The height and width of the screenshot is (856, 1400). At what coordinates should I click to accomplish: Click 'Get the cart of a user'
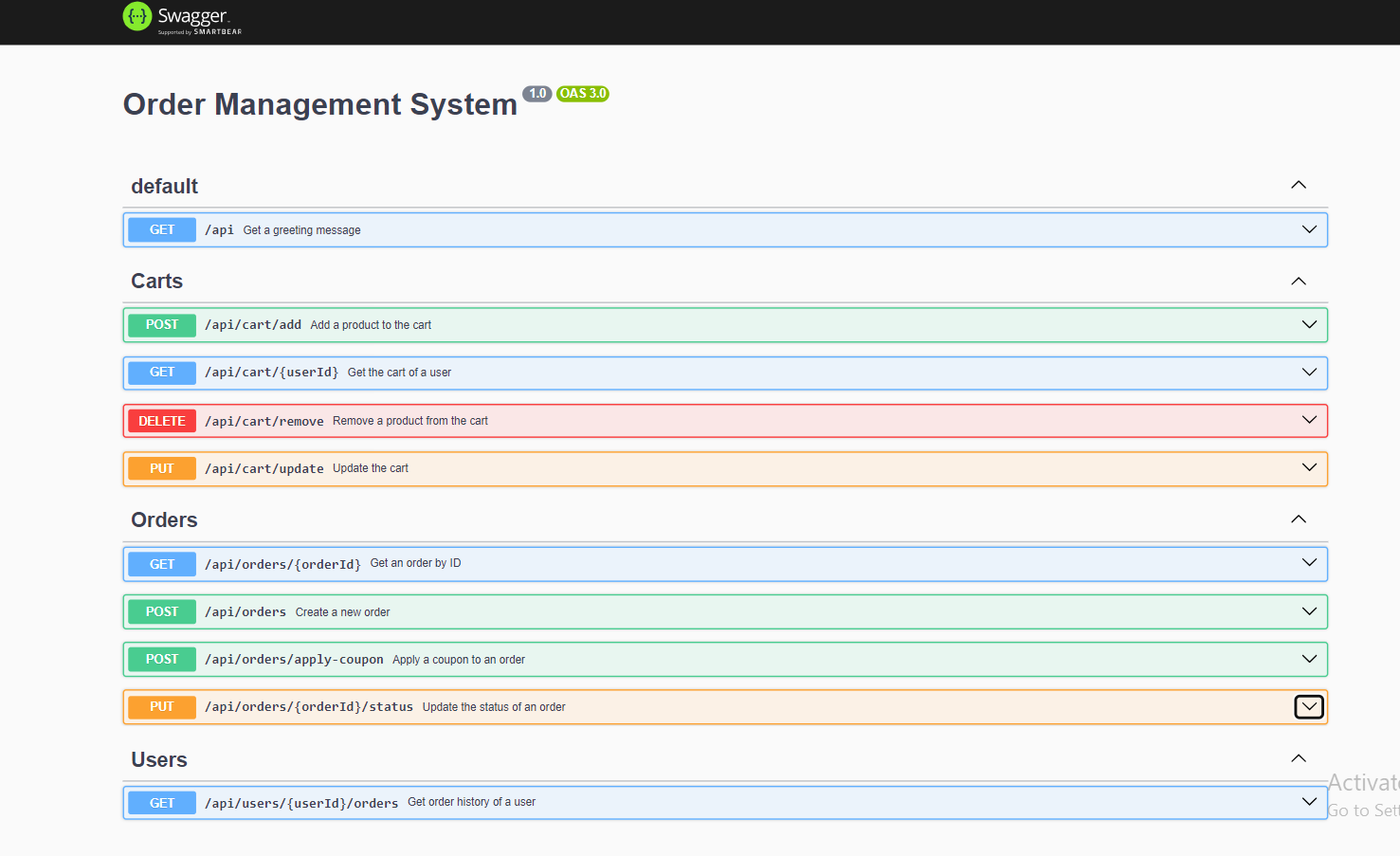tap(400, 373)
